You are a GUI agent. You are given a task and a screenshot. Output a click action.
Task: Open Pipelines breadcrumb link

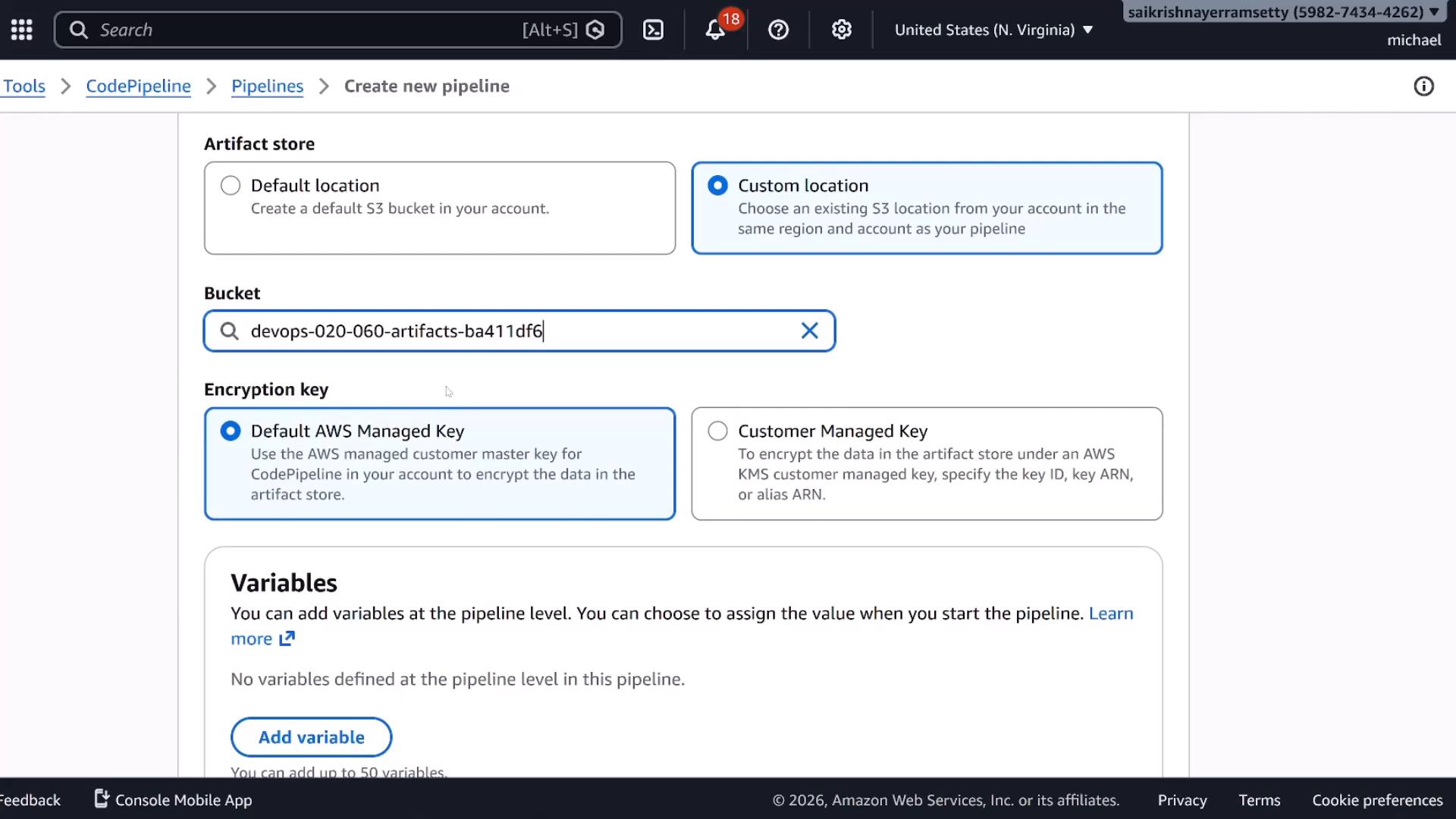click(267, 86)
